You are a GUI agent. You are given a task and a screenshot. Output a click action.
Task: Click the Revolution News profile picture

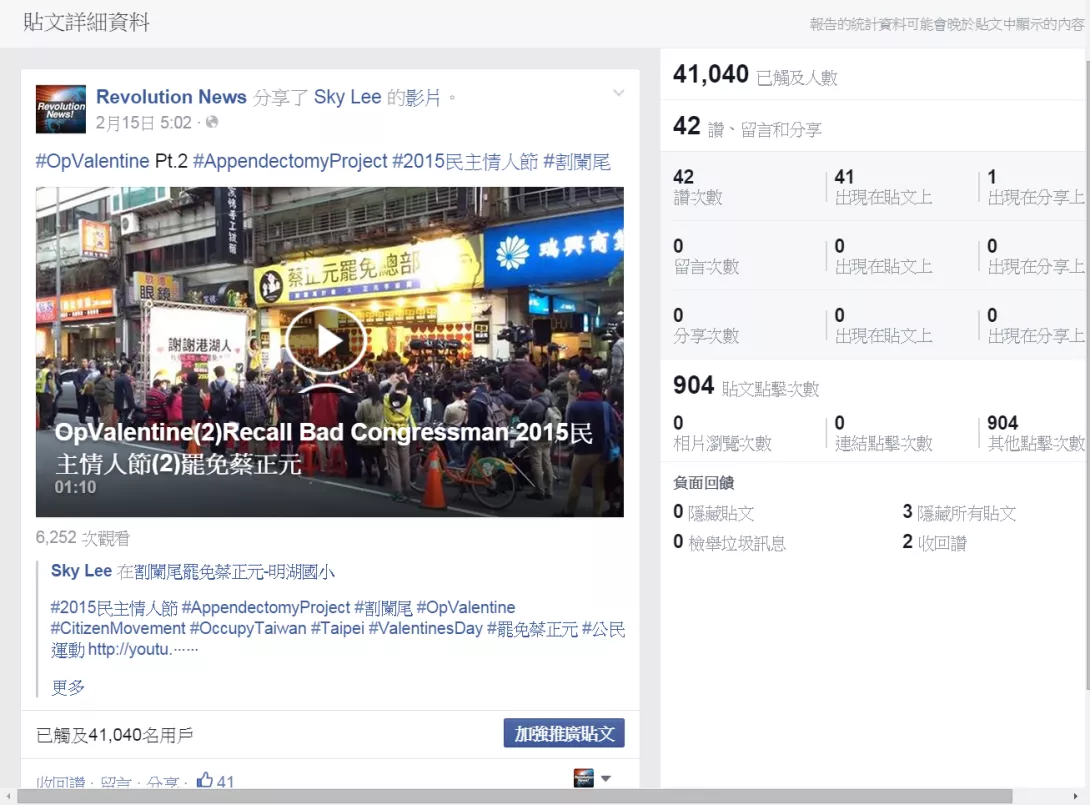coord(60,109)
